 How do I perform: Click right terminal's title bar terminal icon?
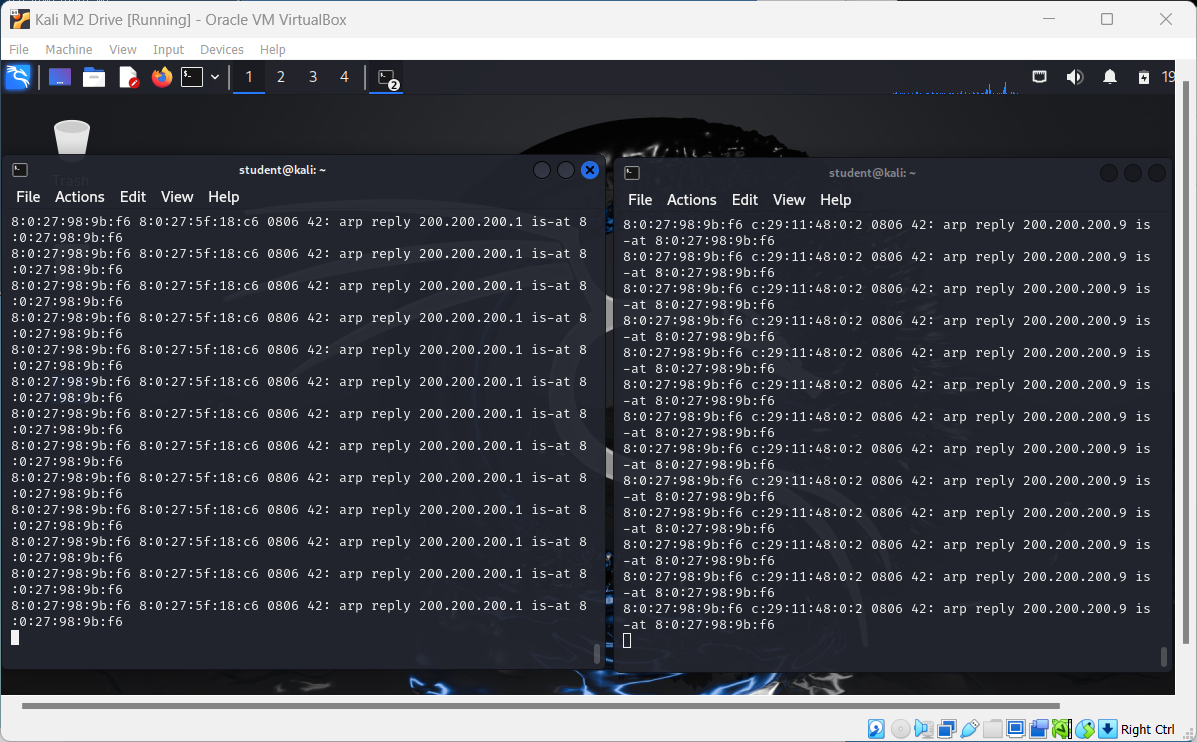(x=632, y=173)
